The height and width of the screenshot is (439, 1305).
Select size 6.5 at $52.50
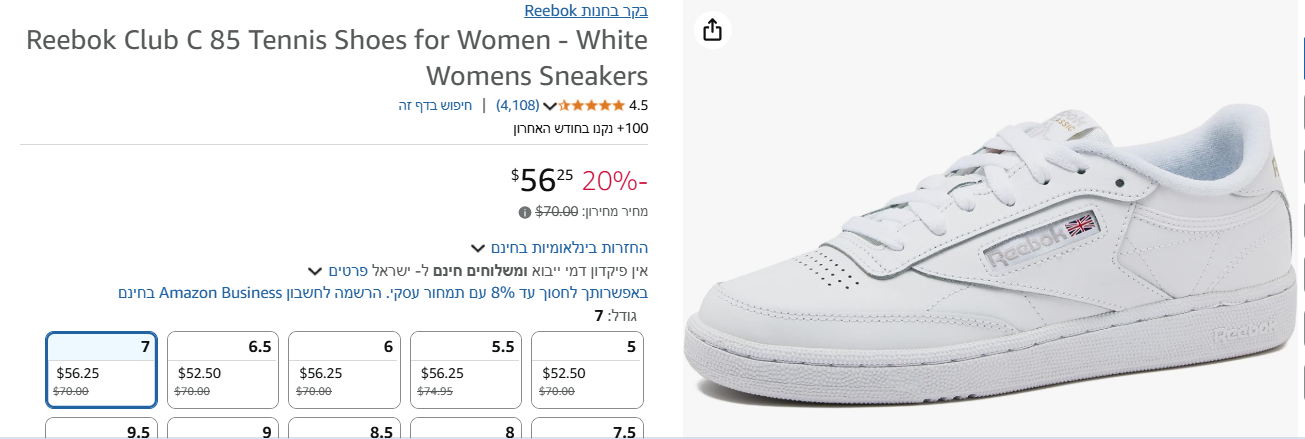pyautogui.click(x=223, y=370)
